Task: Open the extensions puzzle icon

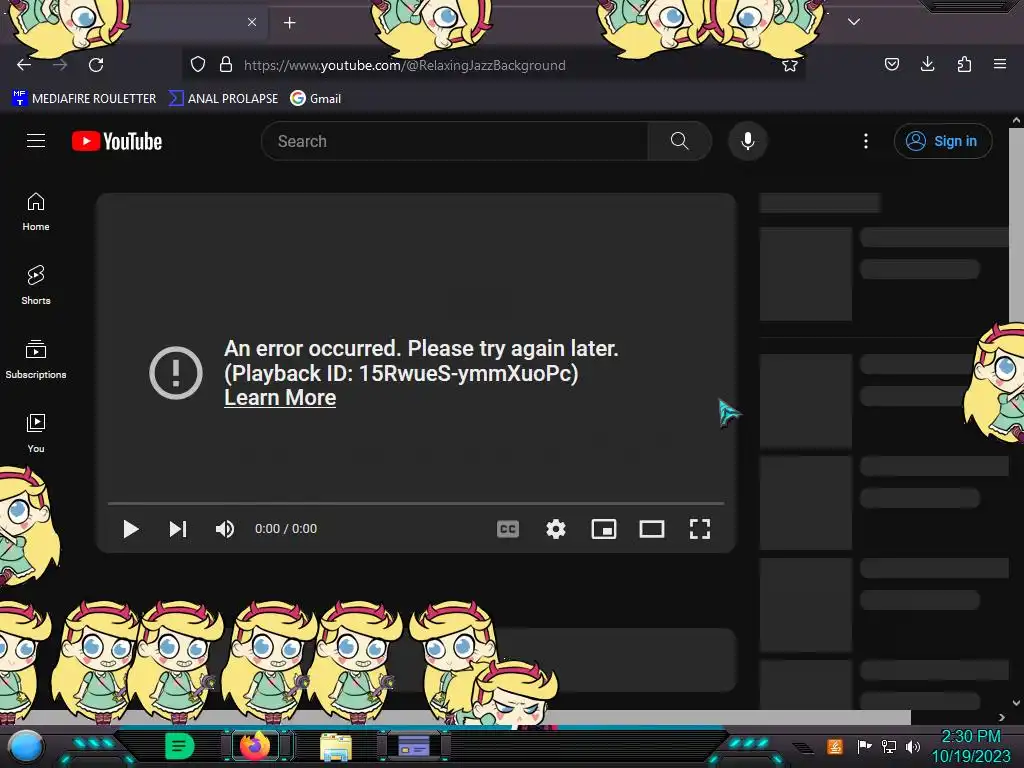Action: [x=964, y=64]
